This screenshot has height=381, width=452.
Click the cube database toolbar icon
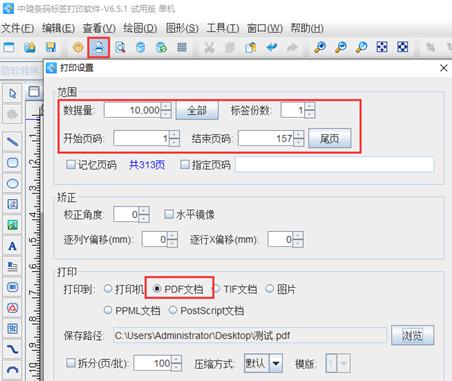click(x=161, y=47)
